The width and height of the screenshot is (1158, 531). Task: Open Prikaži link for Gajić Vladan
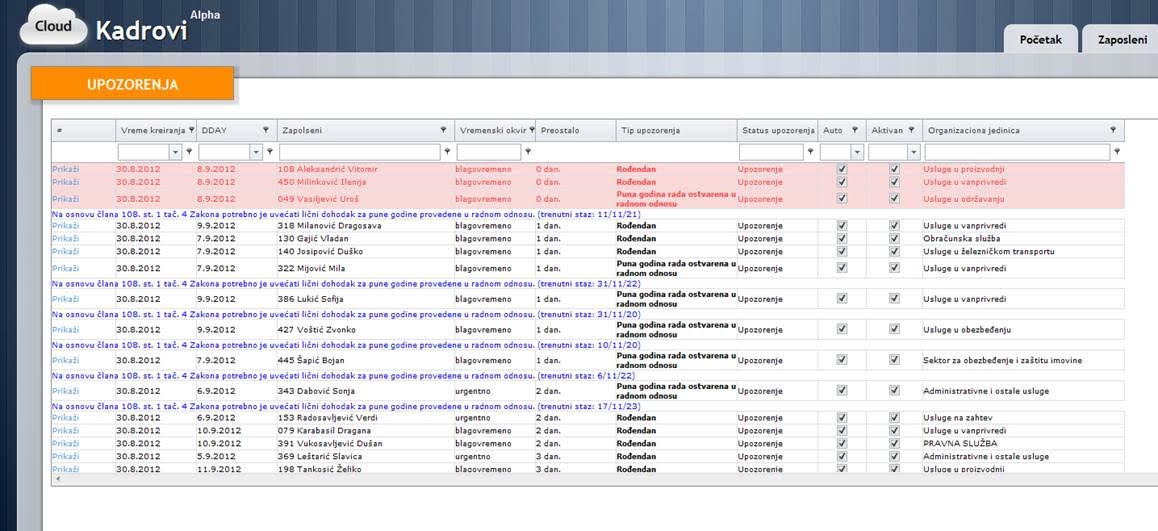(x=66, y=239)
